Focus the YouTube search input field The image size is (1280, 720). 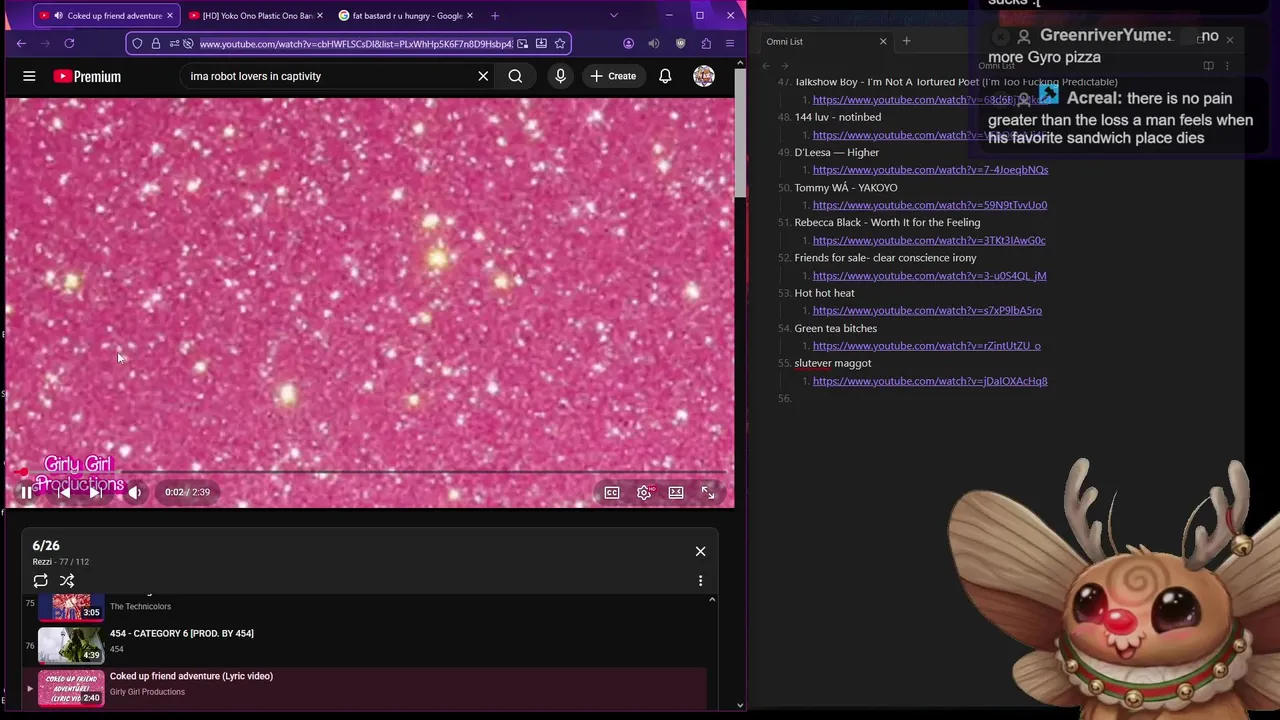(x=325, y=76)
